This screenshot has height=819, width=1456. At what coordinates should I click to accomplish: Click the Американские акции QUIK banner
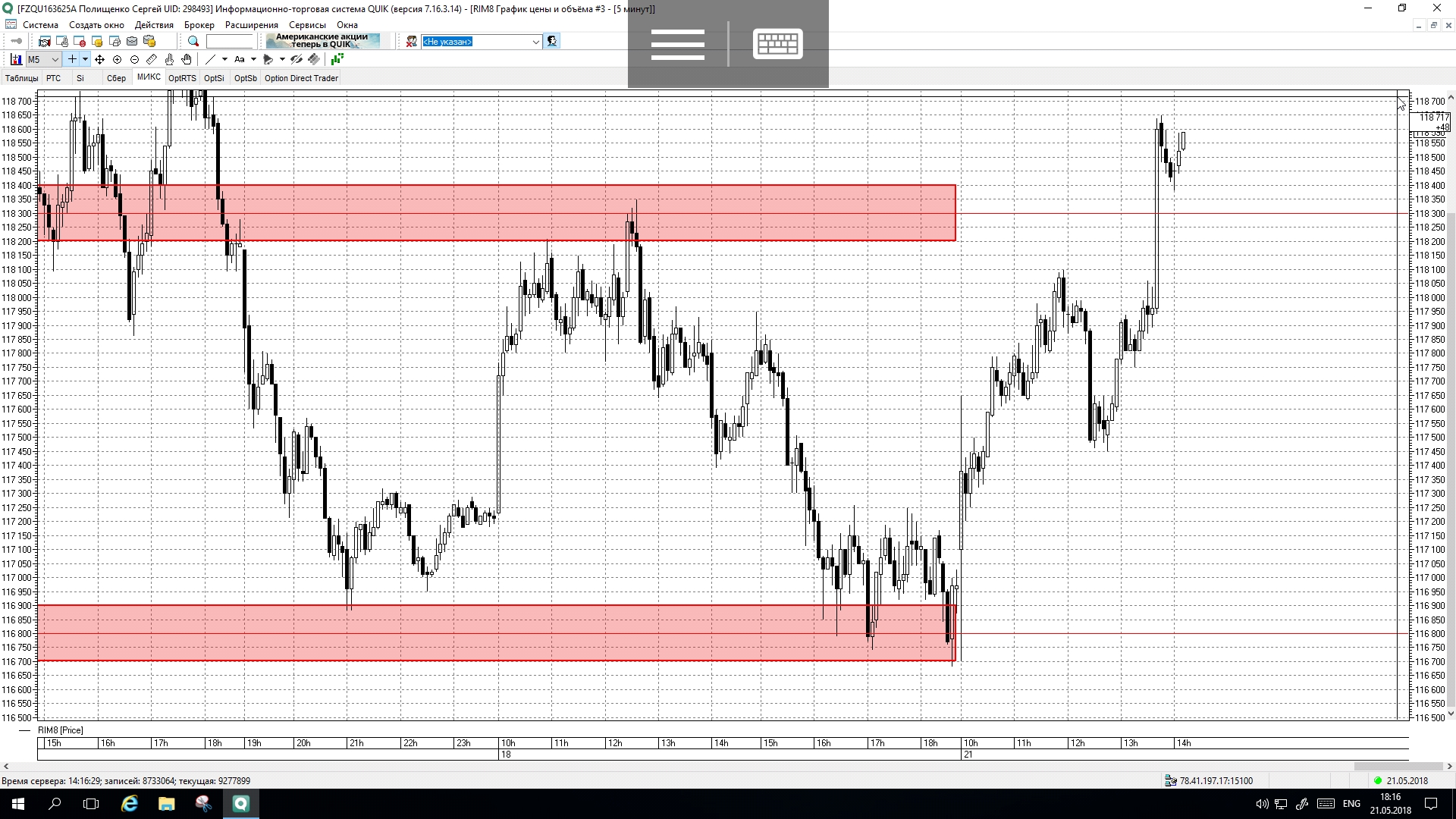pyautogui.click(x=322, y=41)
